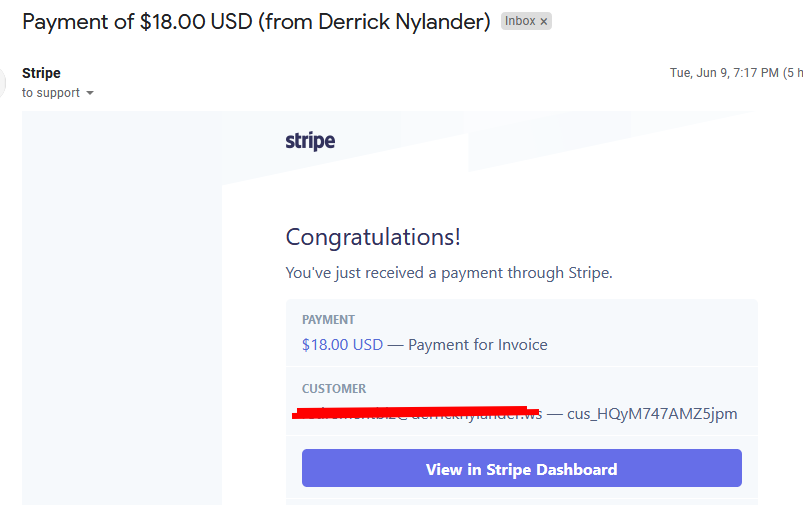This screenshot has width=803, height=505.
Task: Click the redacted customer email address
Action: (416, 413)
